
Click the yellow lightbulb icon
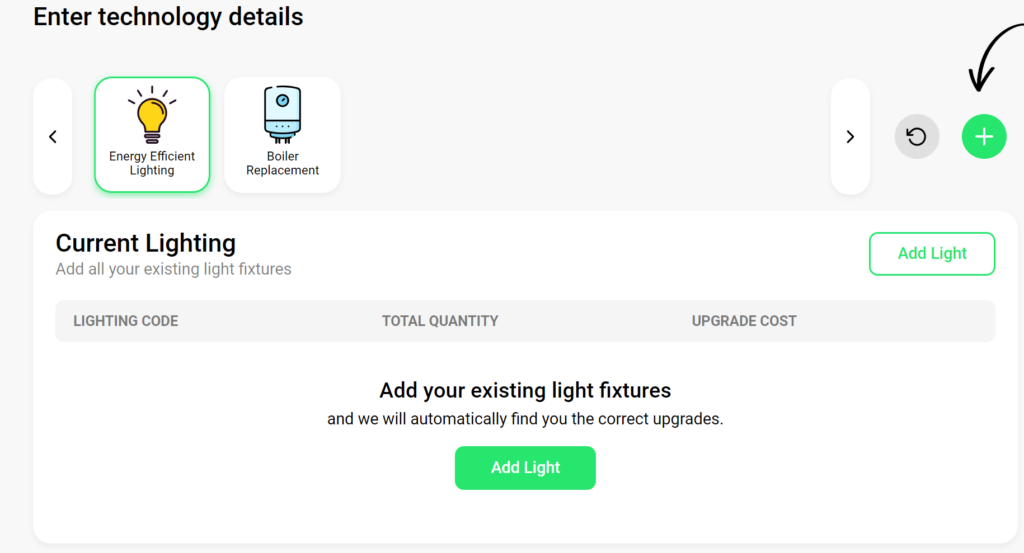tap(152, 115)
